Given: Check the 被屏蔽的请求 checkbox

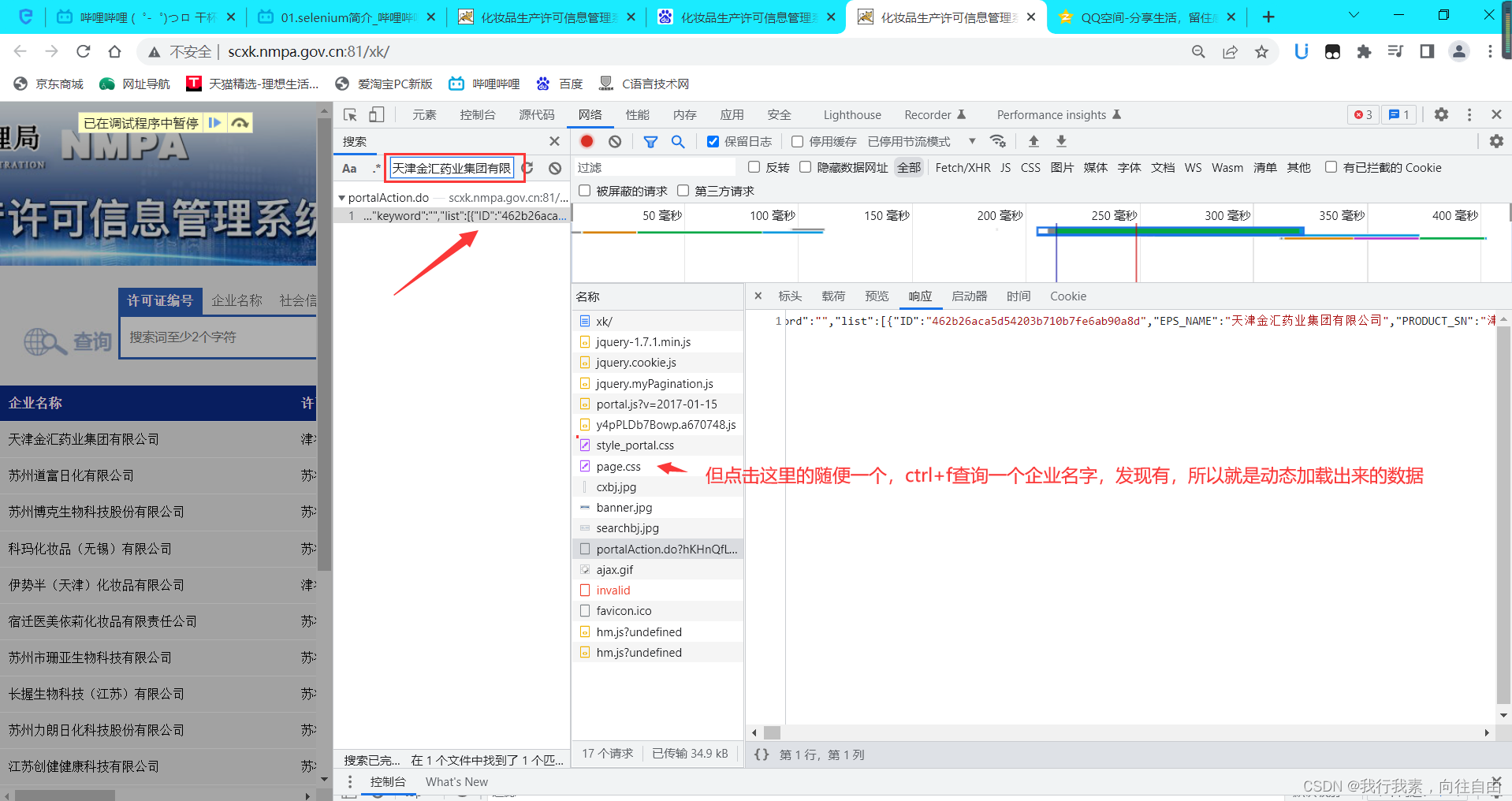Looking at the screenshot, I should 584,191.
